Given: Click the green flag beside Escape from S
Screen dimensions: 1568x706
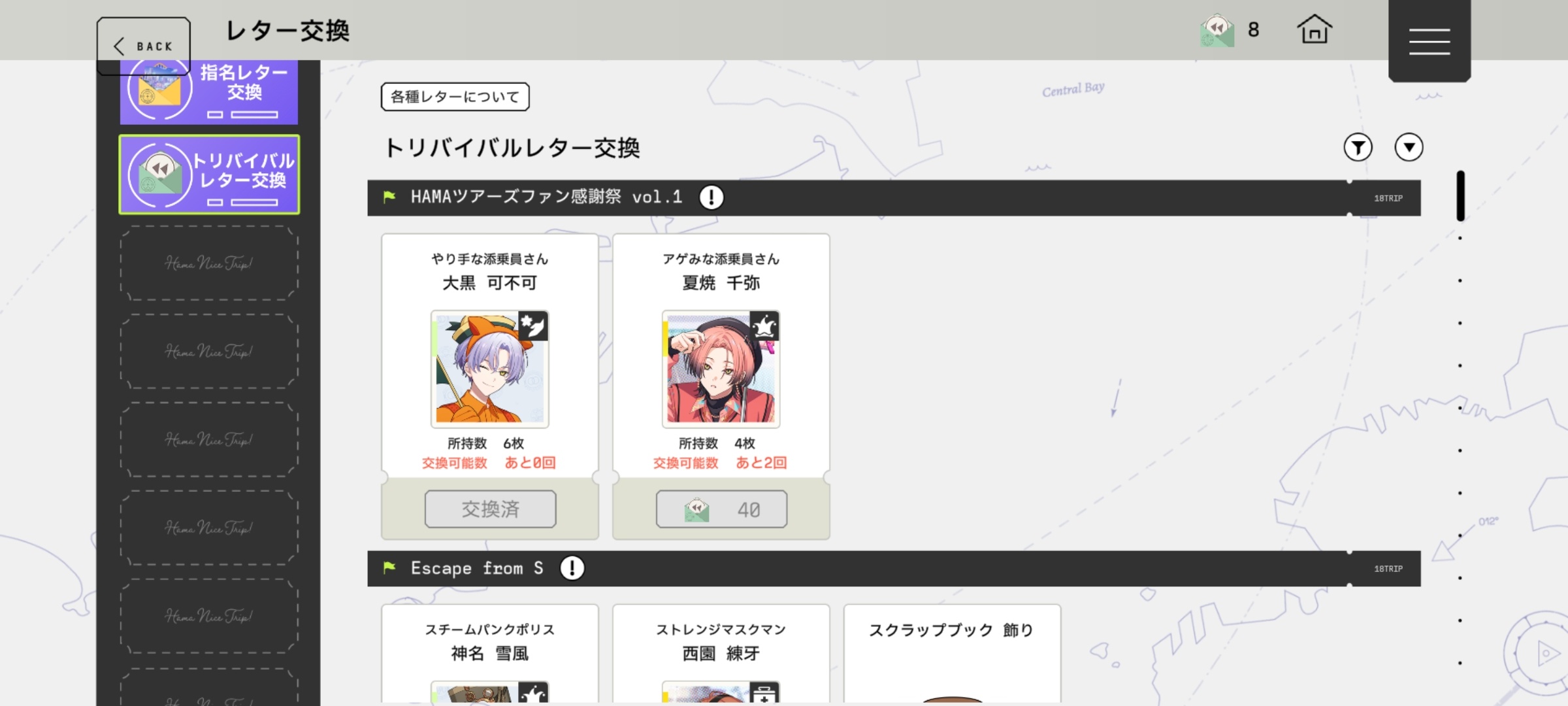Looking at the screenshot, I should pyautogui.click(x=389, y=567).
